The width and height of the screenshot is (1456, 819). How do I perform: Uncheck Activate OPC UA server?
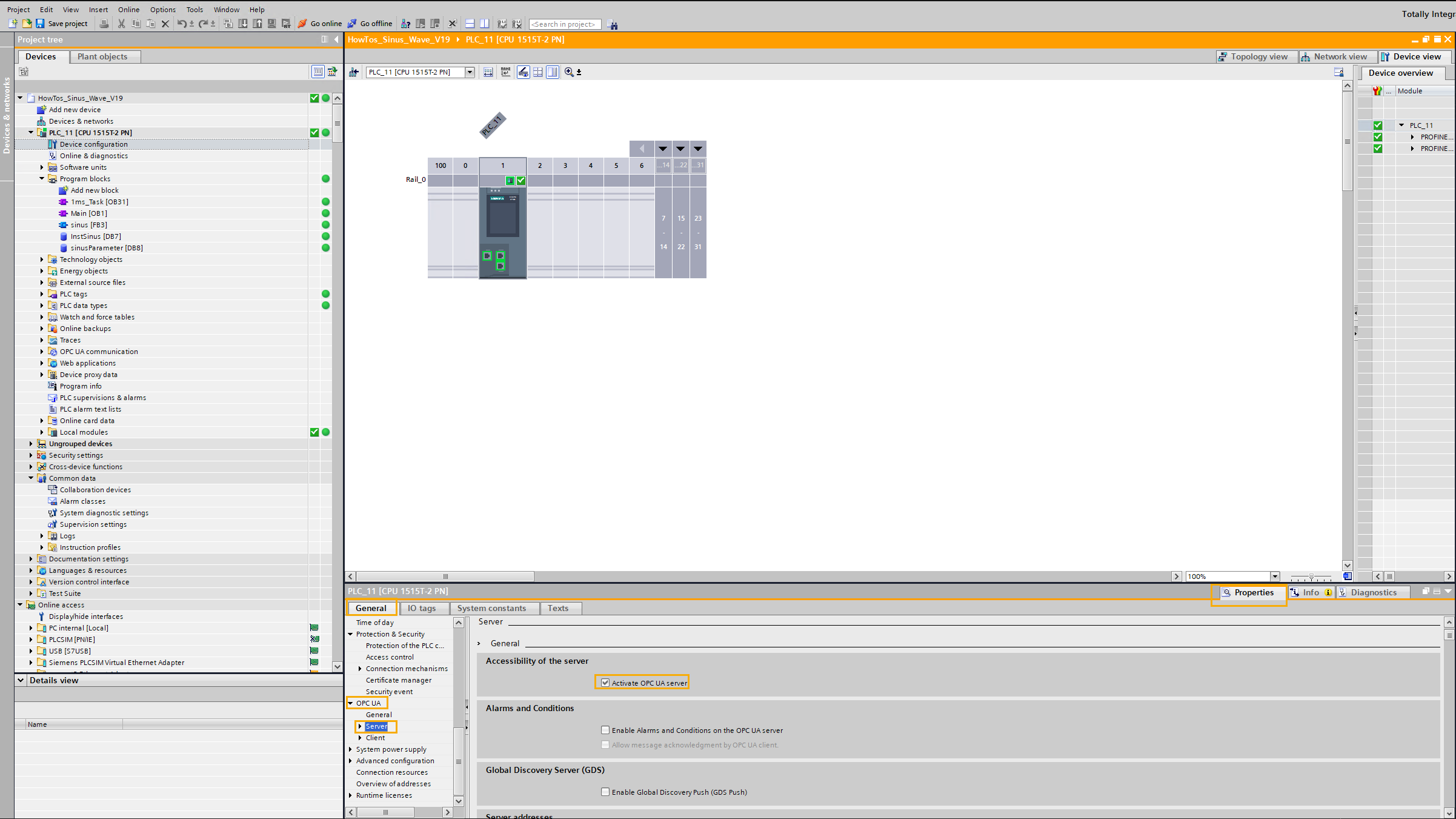[605, 683]
